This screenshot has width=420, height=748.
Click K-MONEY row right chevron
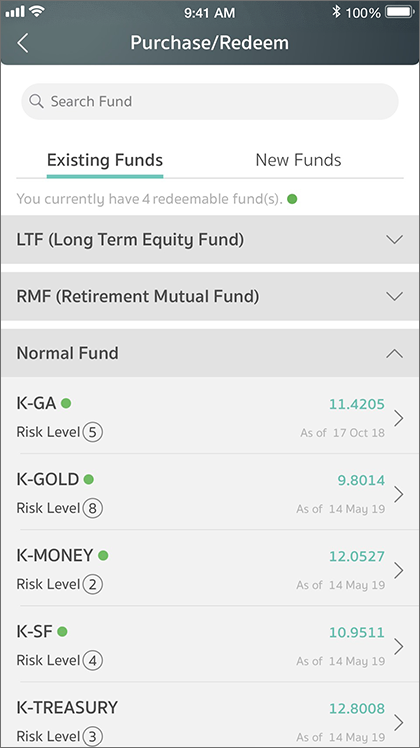(399, 570)
